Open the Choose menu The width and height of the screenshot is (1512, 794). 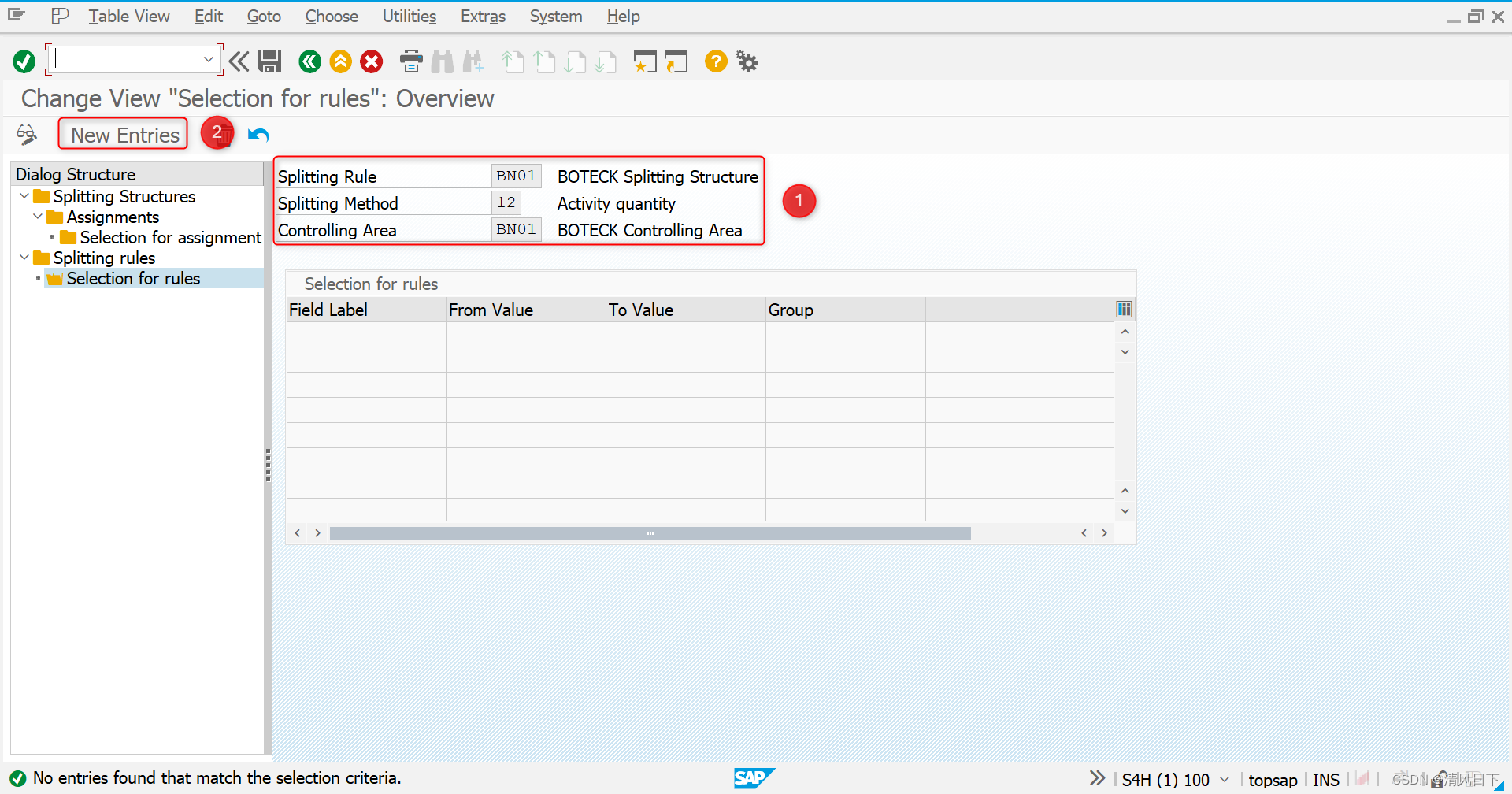point(332,16)
